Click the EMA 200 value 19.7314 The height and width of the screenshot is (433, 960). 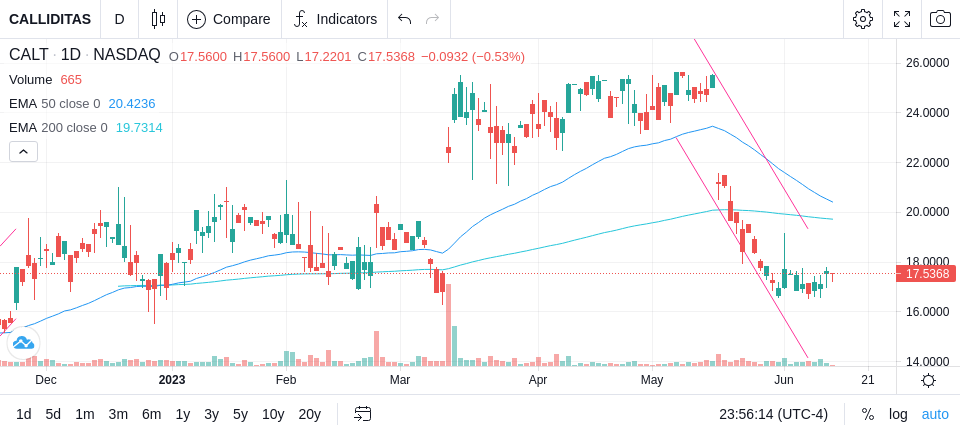click(x=139, y=127)
